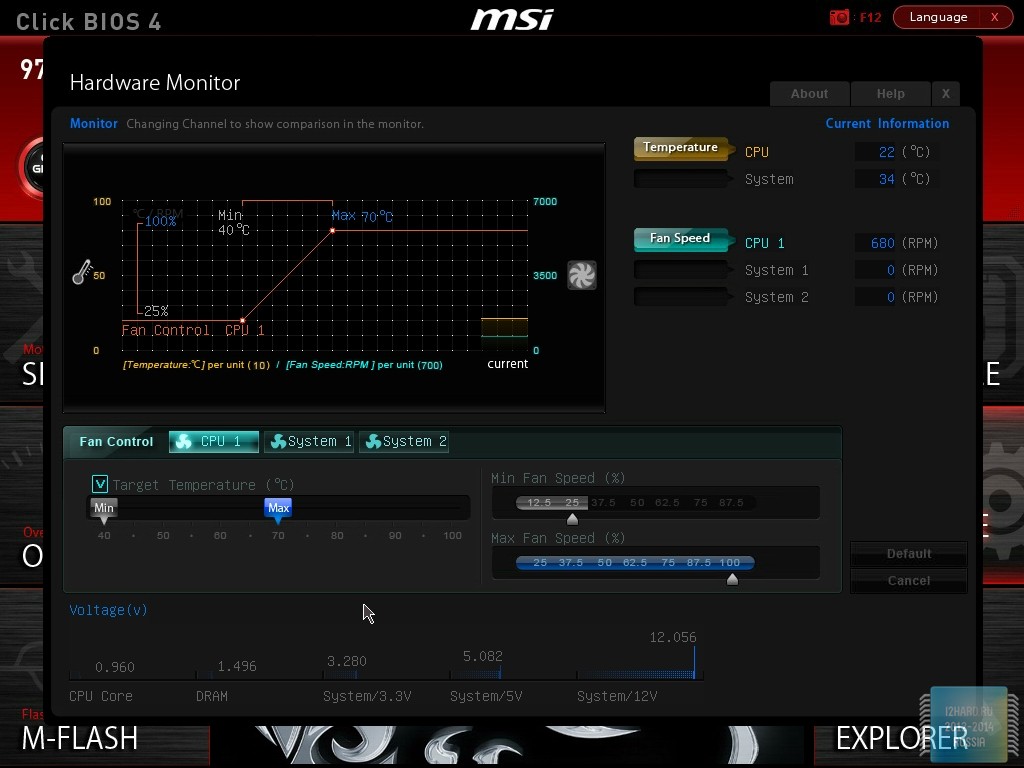Click the System/3.3V voltage value 3.280

pos(347,661)
